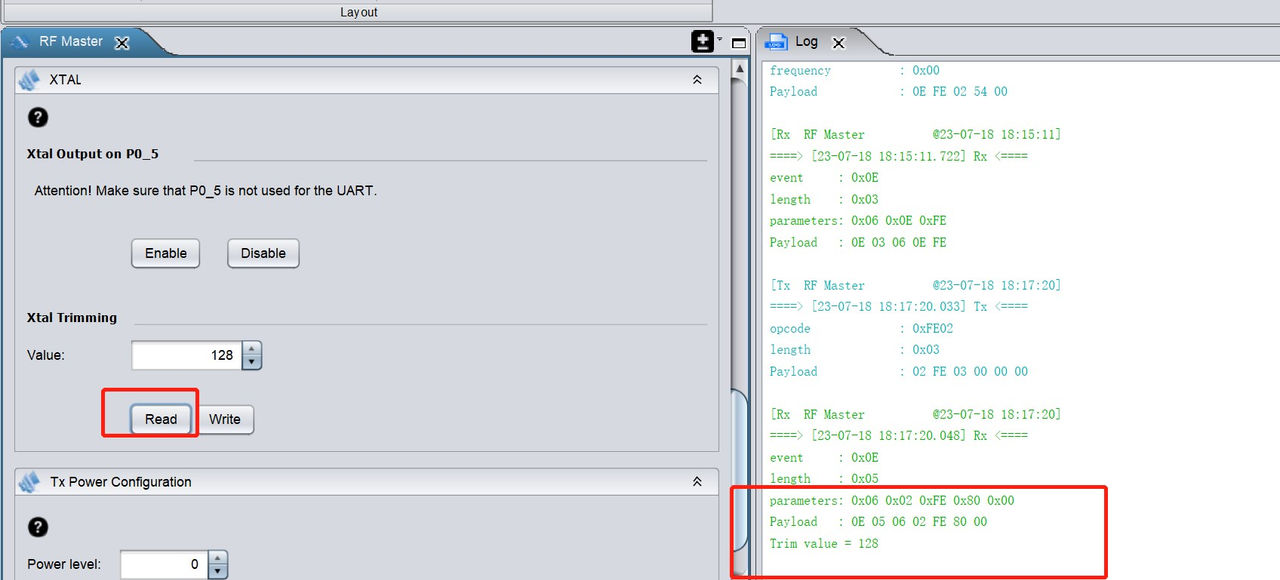Click the XTAL section crystal icon

29,79
